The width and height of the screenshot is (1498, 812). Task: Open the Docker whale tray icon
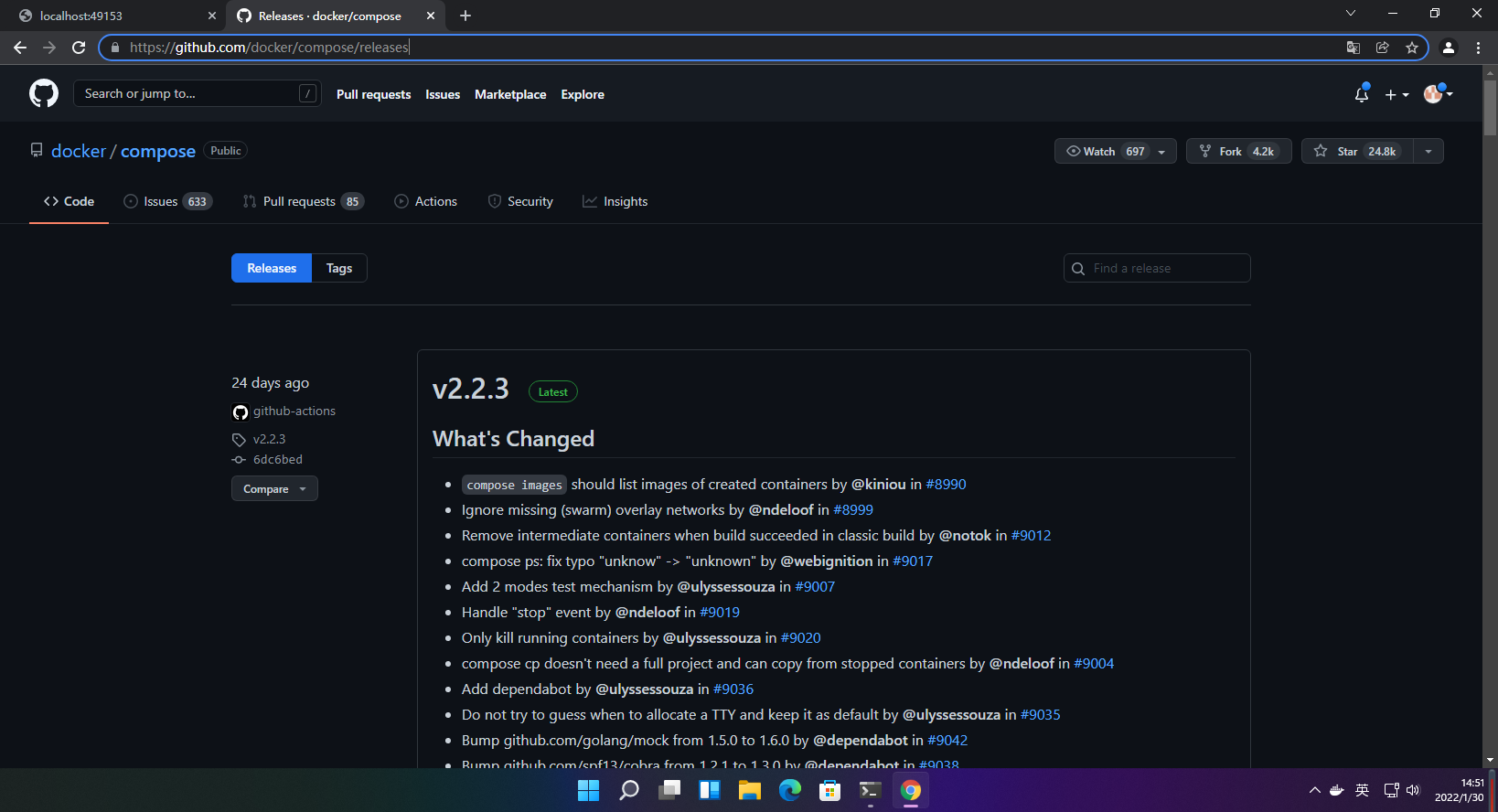1337,790
